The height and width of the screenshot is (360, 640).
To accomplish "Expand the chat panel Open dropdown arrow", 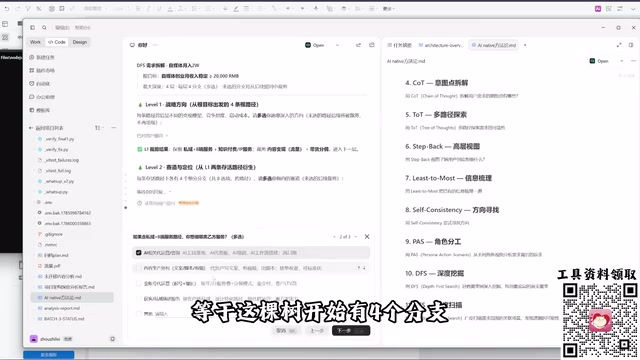I will point(337,45).
